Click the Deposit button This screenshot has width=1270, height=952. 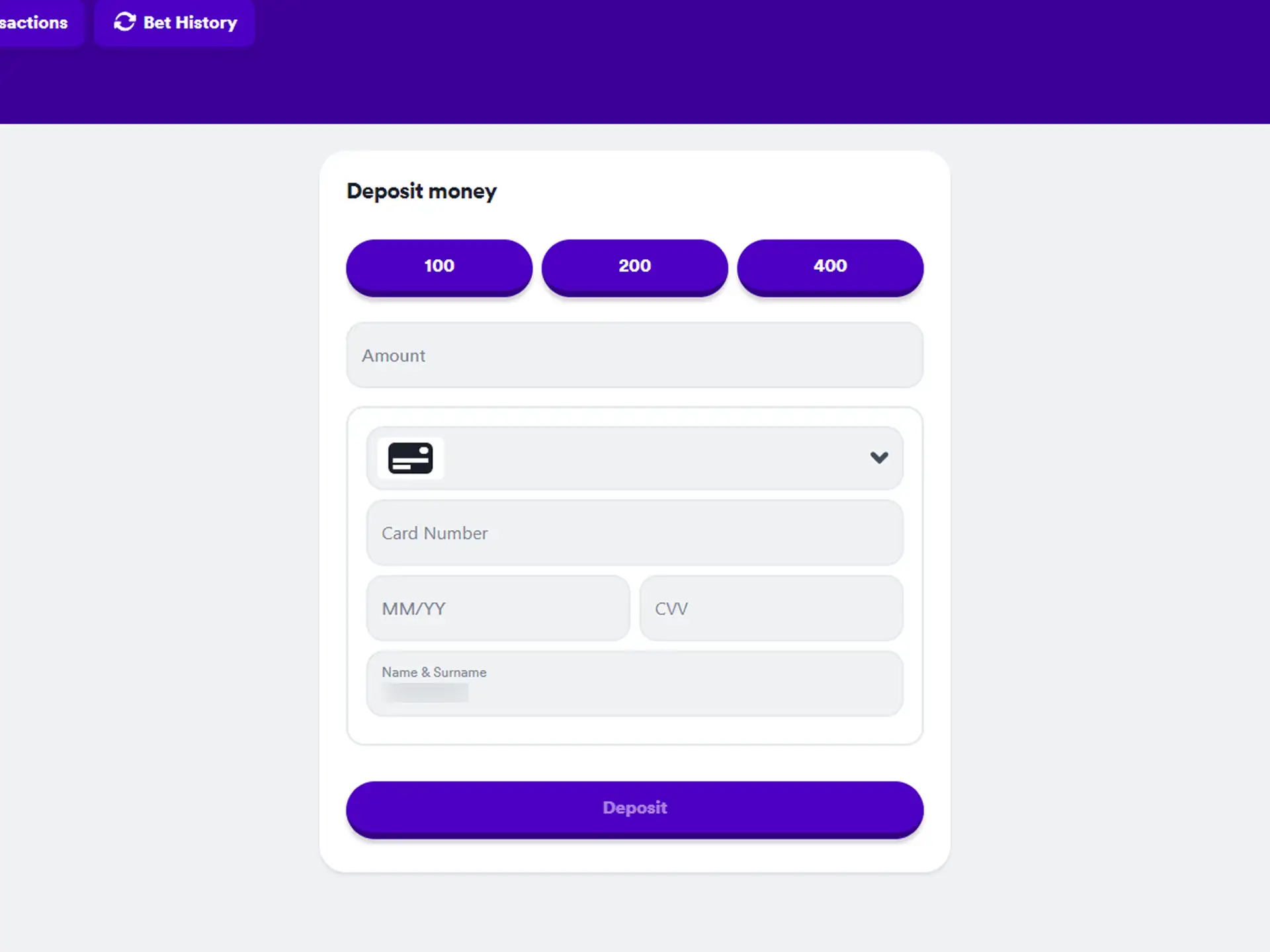(635, 807)
